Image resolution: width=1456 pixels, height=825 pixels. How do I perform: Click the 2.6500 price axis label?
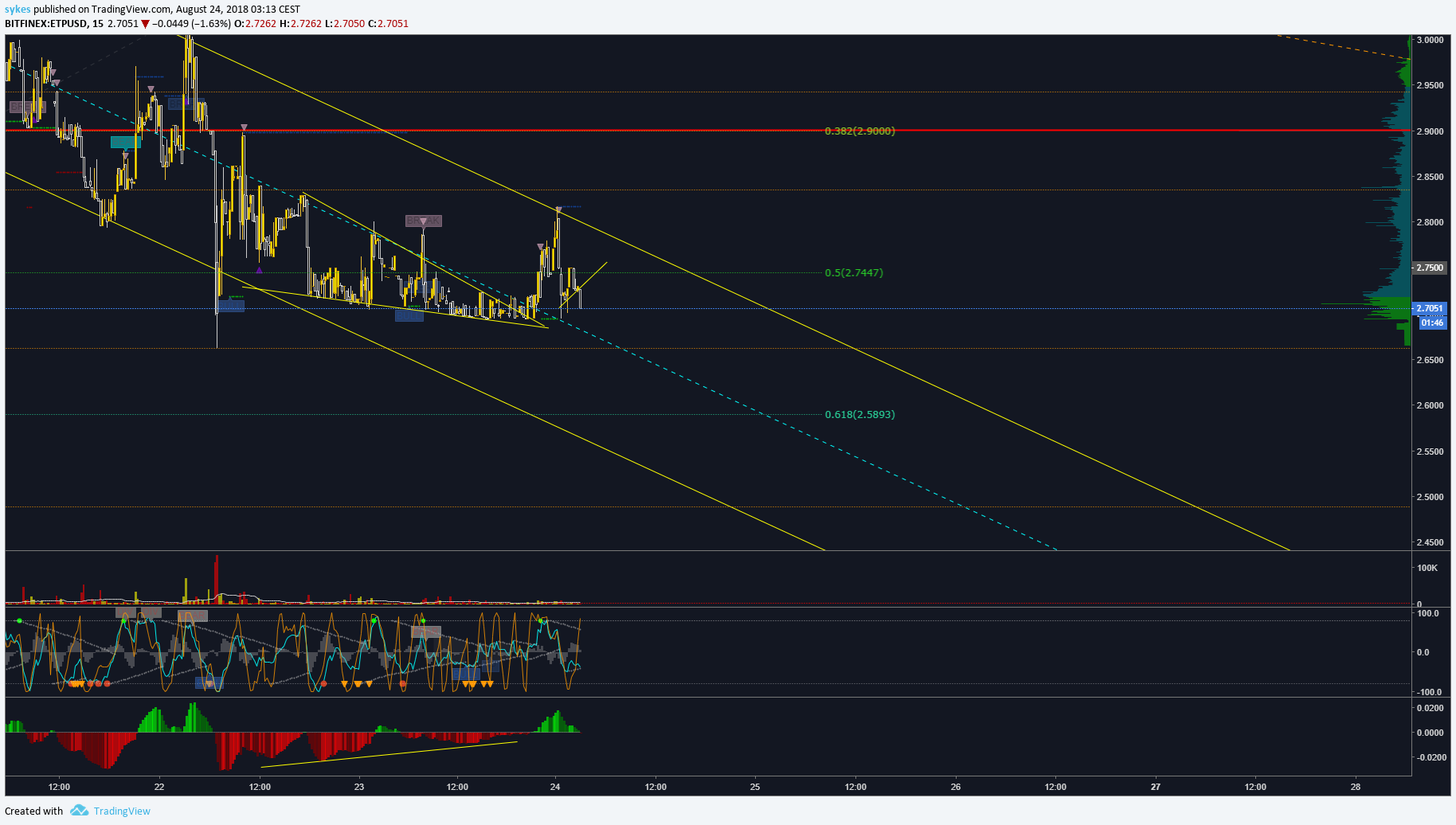click(1430, 360)
